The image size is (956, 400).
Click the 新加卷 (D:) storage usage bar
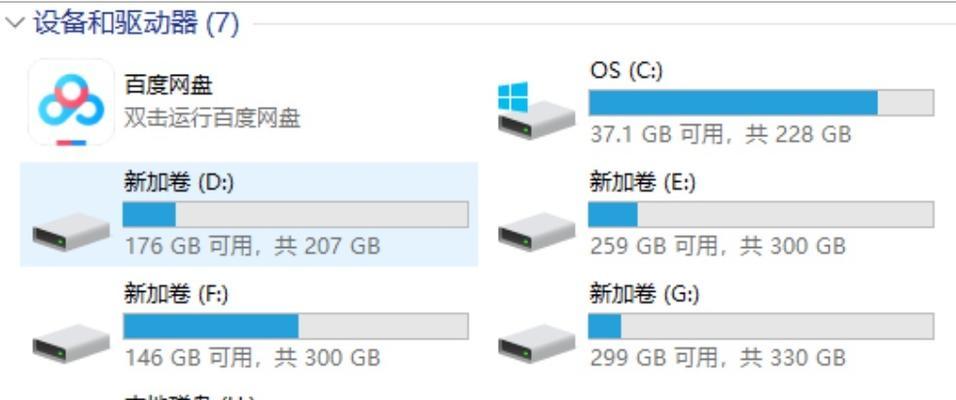click(x=296, y=215)
